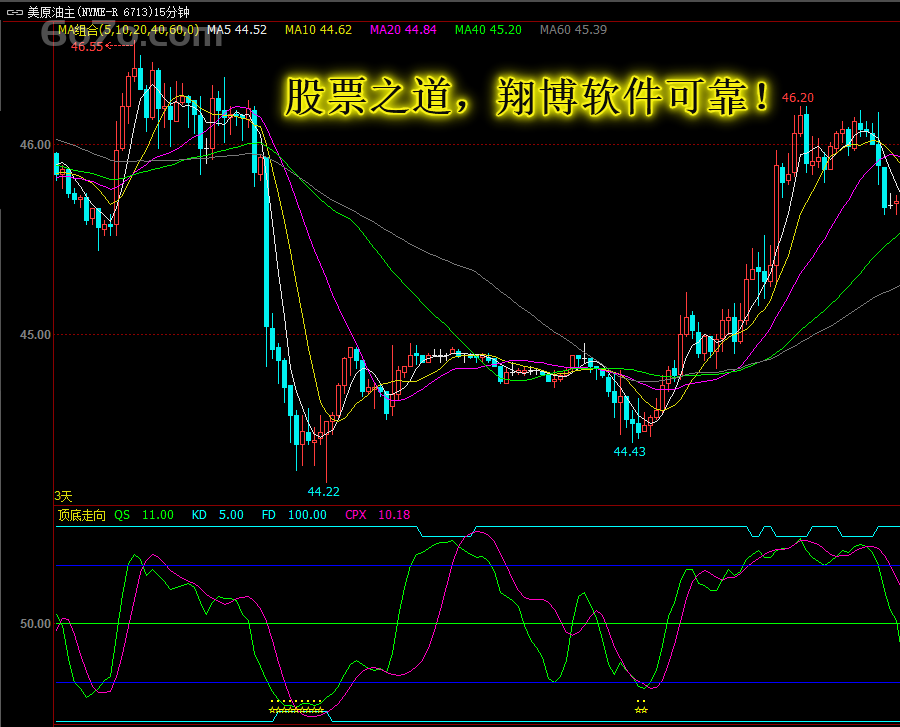Image resolution: width=900 pixels, height=727 pixels.
Task: Click the 46.00 price axis label
Action: tap(35, 145)
